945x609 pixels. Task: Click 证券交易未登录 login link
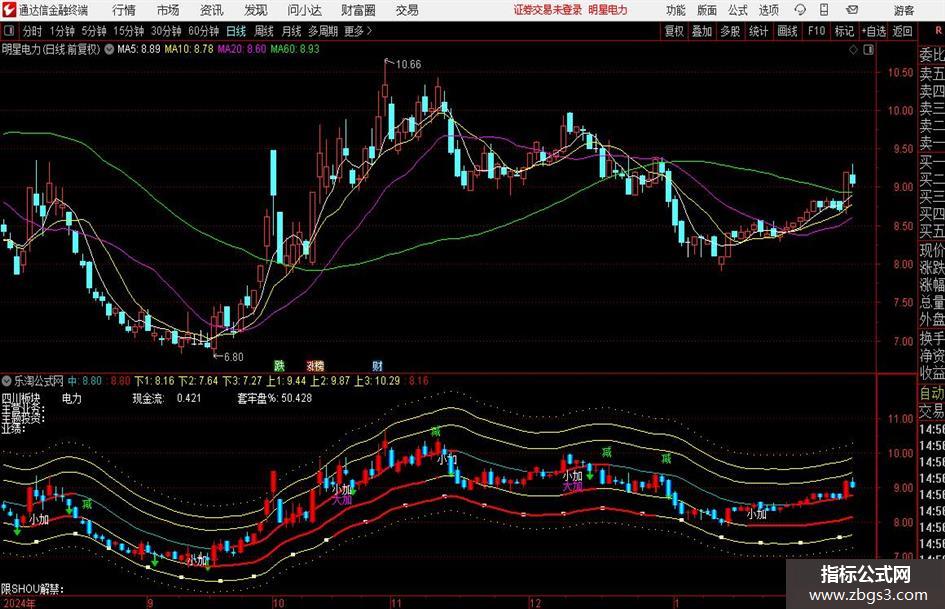tap(548, 10)
